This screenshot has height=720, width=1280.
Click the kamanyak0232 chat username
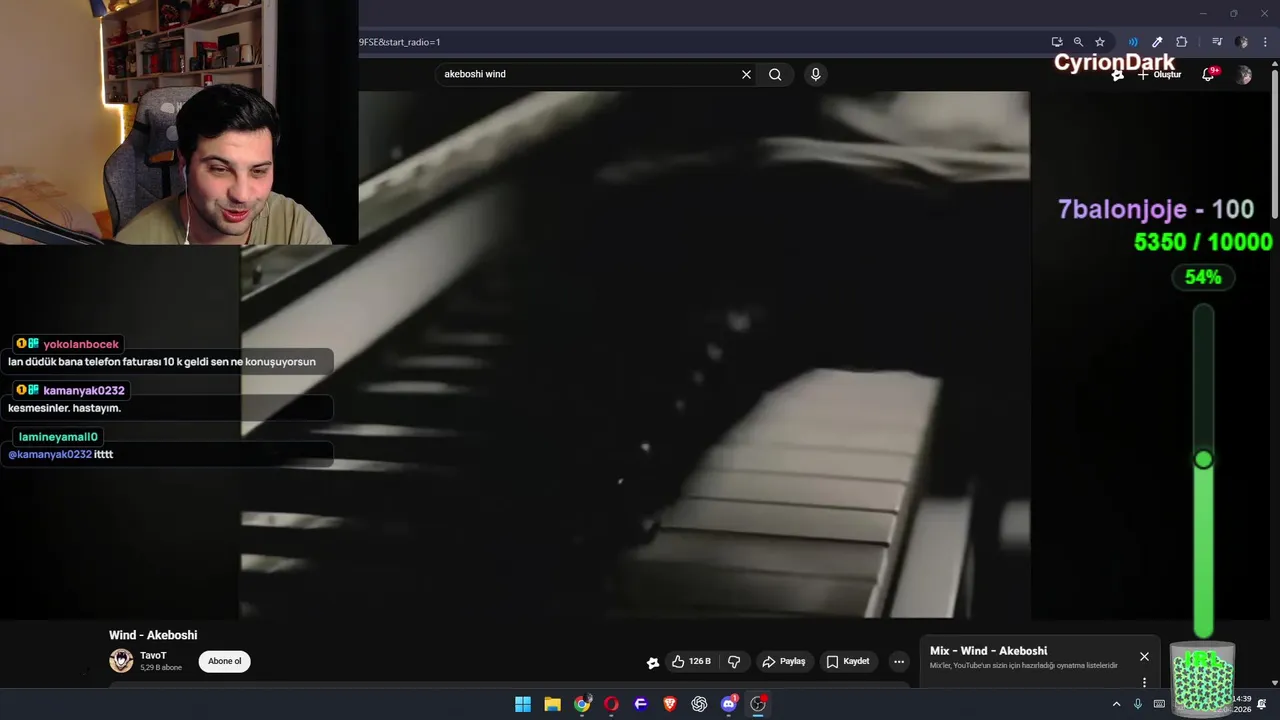[84, 390]
